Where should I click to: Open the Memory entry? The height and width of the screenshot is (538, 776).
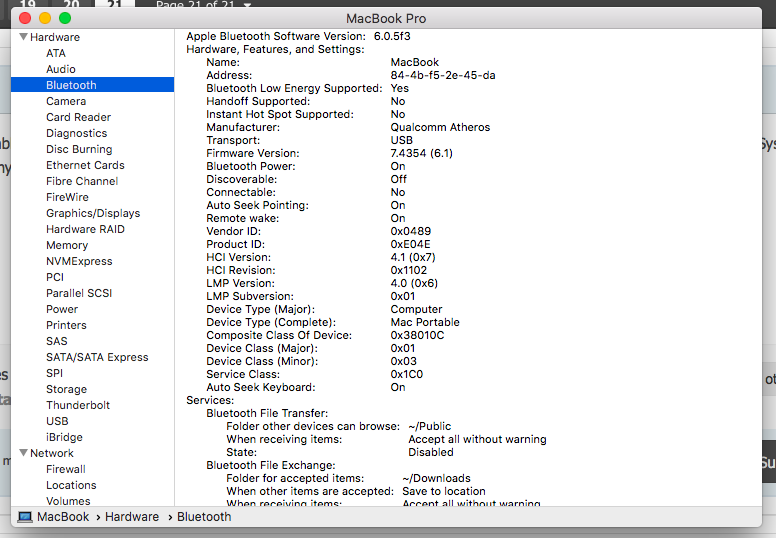click(x=67, y=245)
